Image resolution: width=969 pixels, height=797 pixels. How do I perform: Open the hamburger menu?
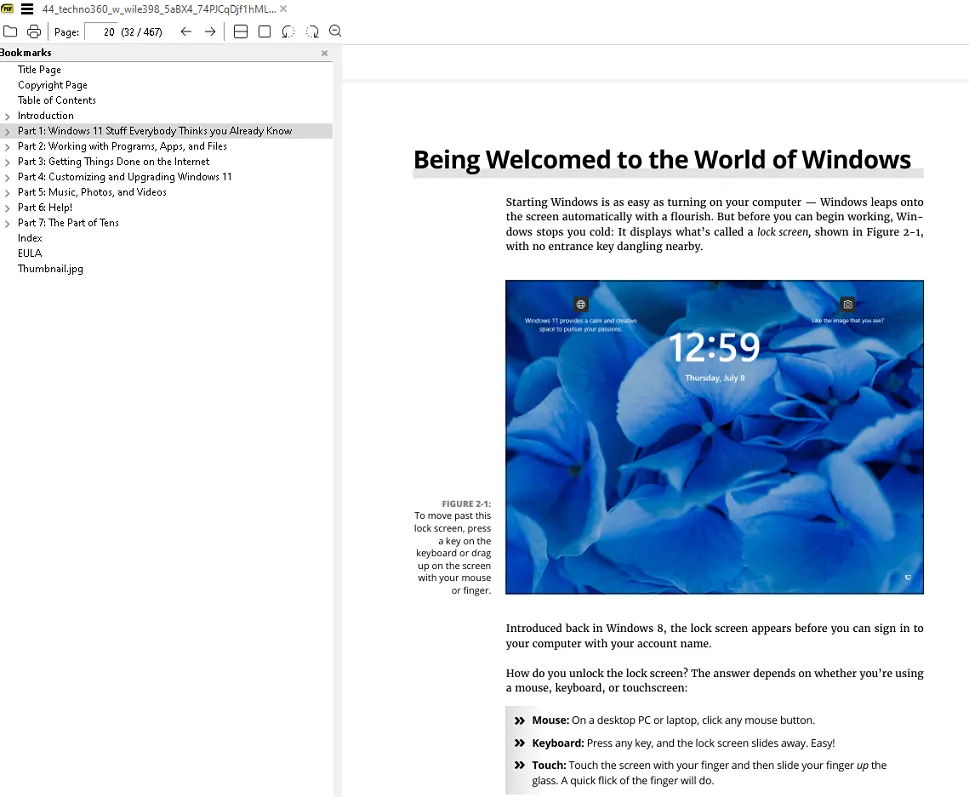(x=27, y=8)
